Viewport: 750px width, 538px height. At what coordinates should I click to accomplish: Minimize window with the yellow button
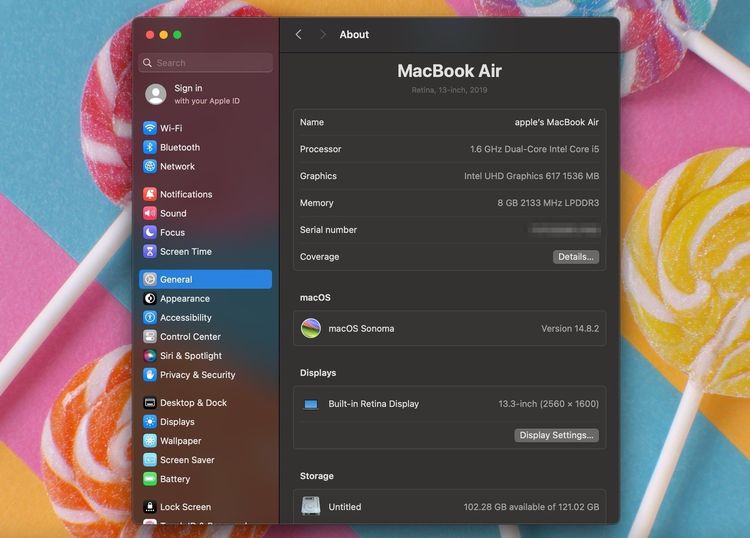(164, 34)
